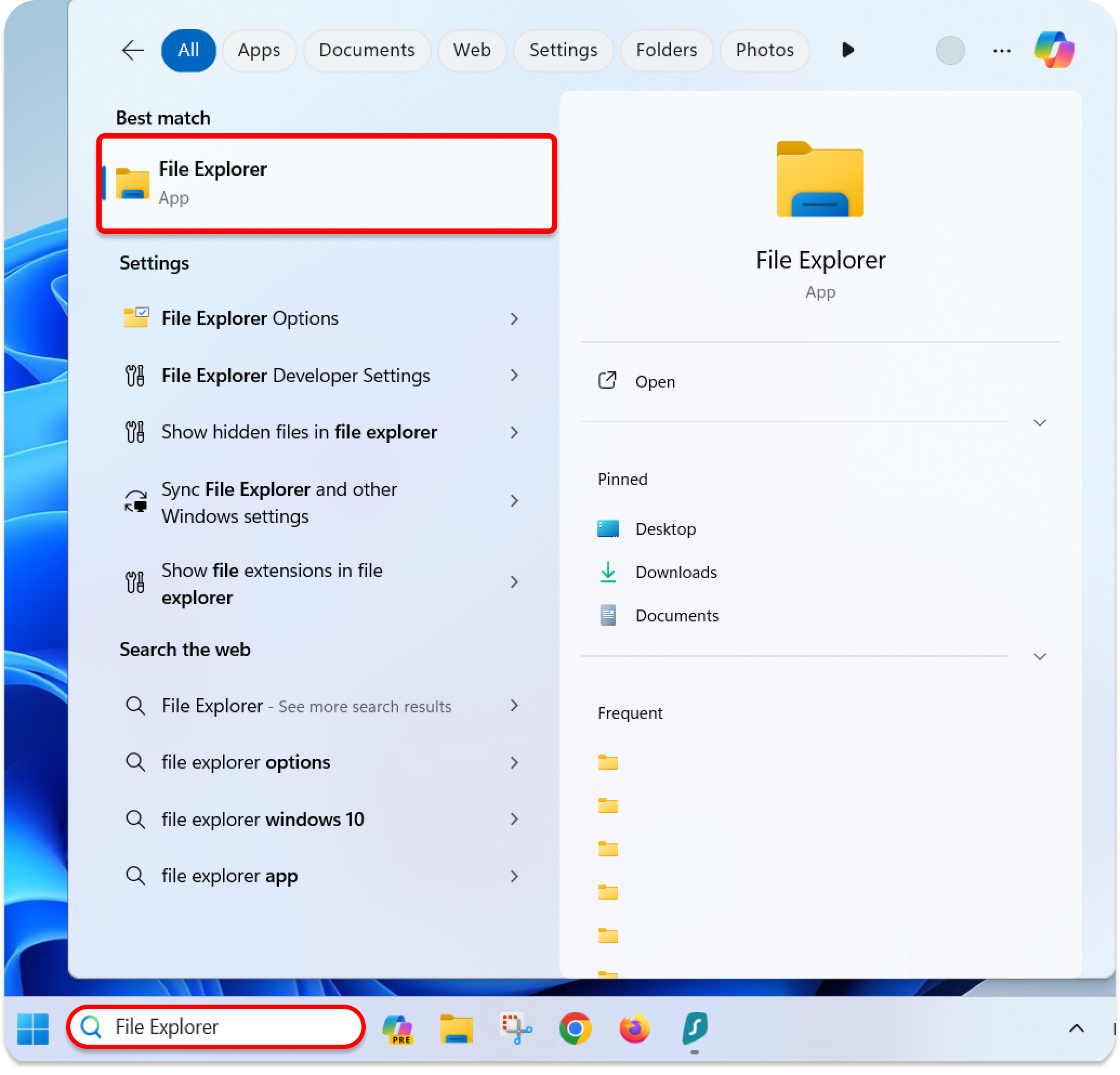Image resolution: width=1120 pixels, height=1075 pixels.
Task: Switch to the Documents filter tab
Action: 366,50
